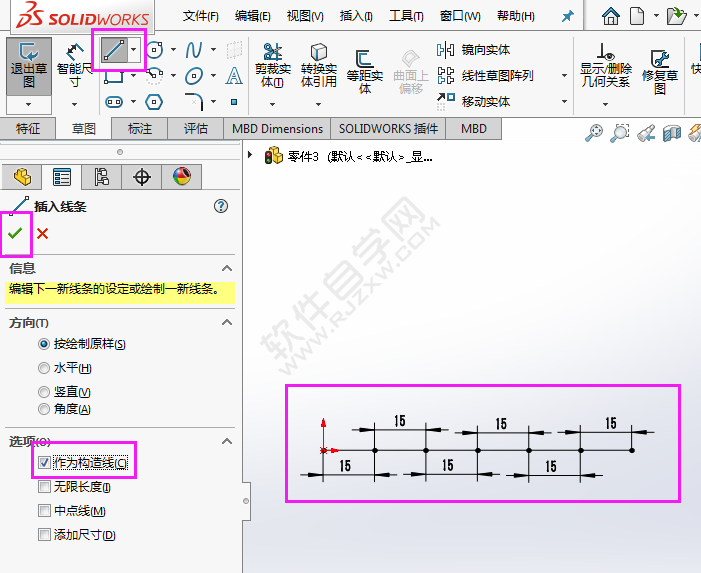Click Mirror Entities (镜向实体)
The image size is (701, 573).
click(x=474, y=50)
